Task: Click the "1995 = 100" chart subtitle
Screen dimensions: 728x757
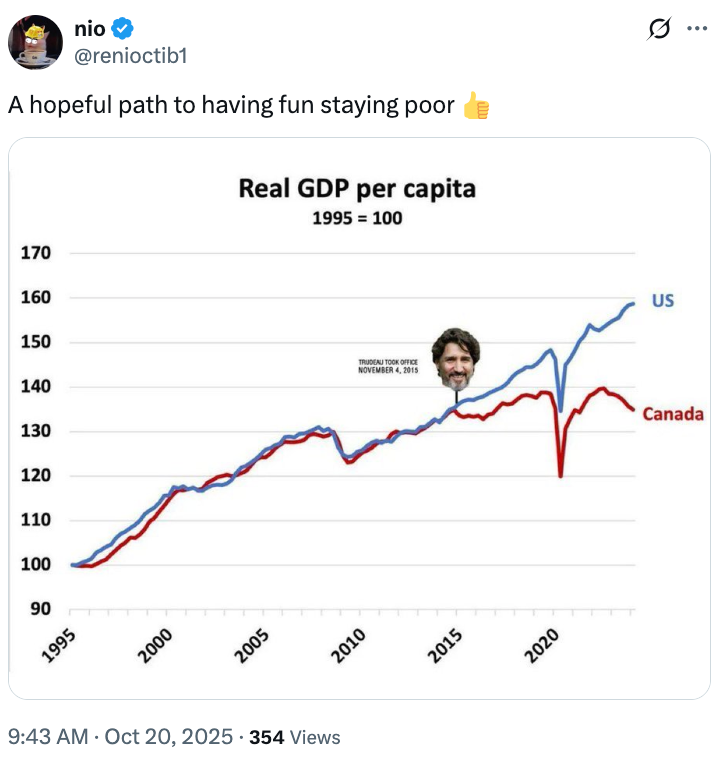Action: 357,218
